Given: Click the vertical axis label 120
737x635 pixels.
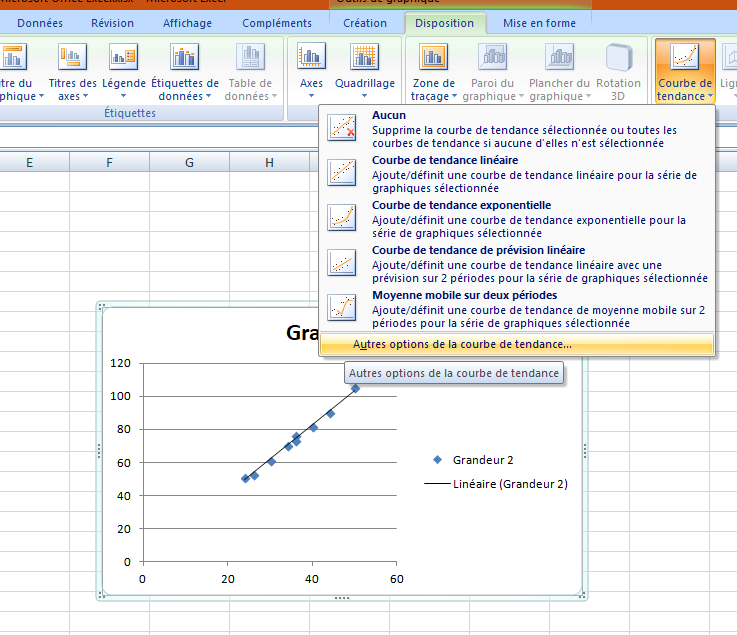Looking at the screenshot, I should 120,363.
